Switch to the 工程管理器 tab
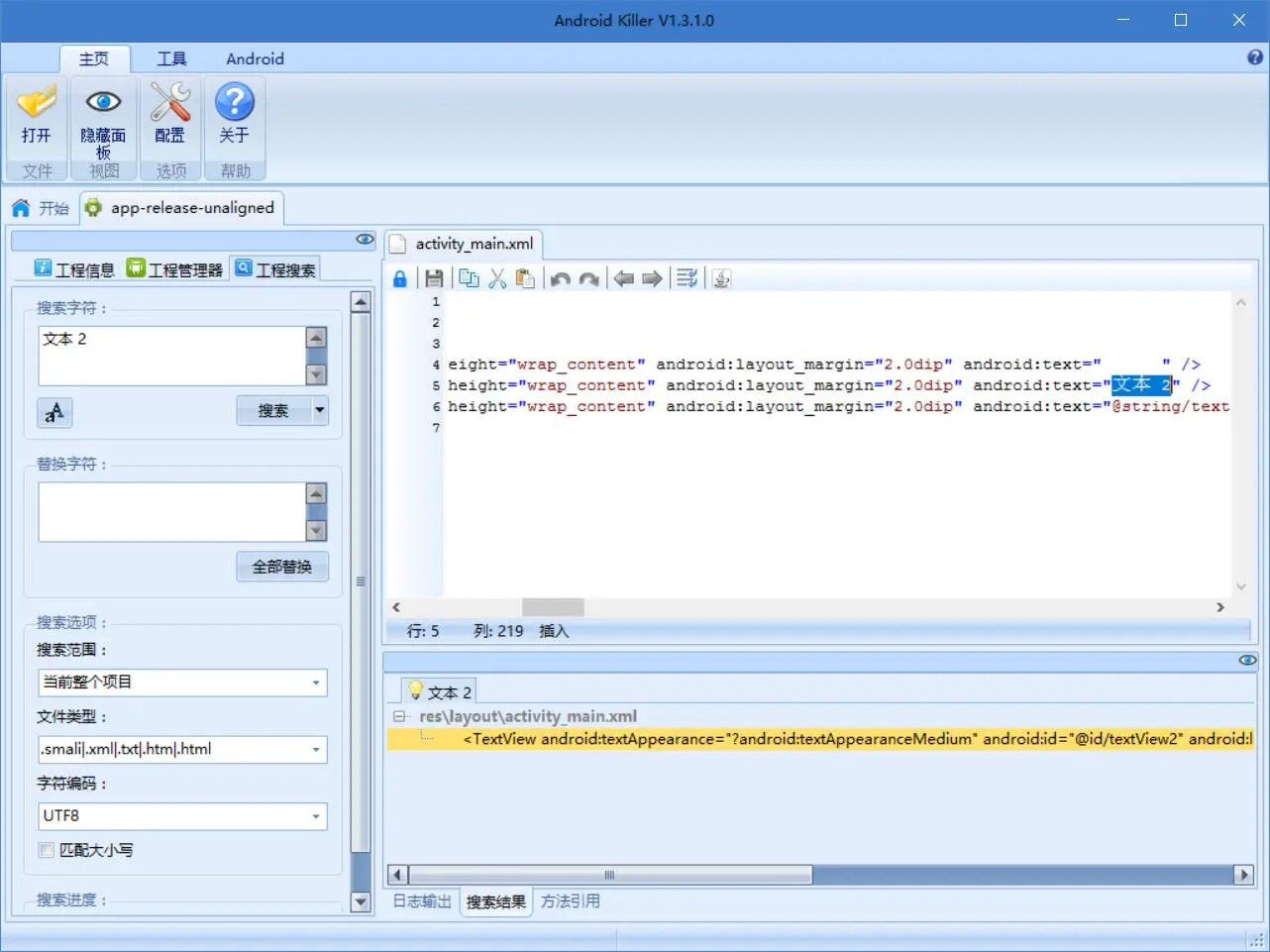The image size is (1270, 952). tap(174, 269)
